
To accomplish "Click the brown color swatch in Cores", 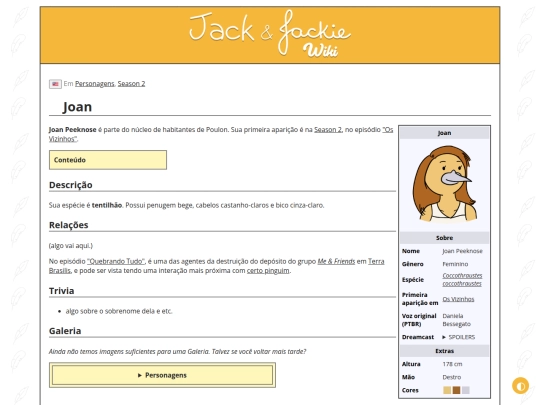I will 456,390.
